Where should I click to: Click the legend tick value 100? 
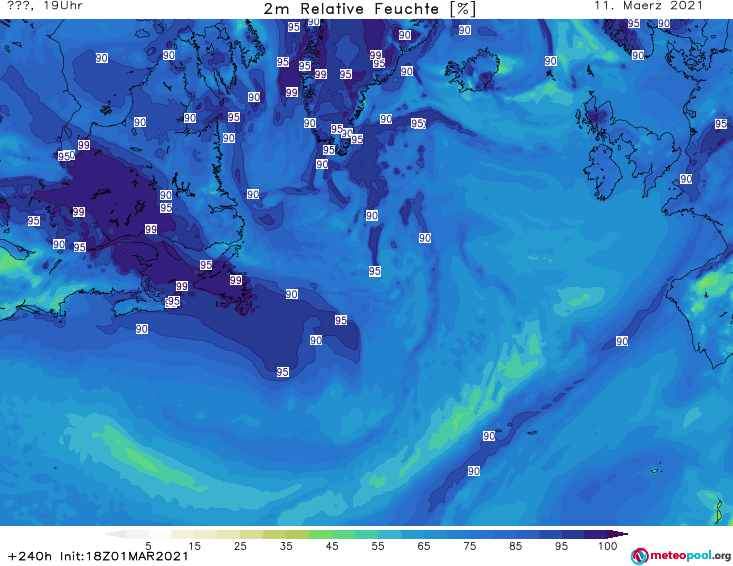(608, 546)
